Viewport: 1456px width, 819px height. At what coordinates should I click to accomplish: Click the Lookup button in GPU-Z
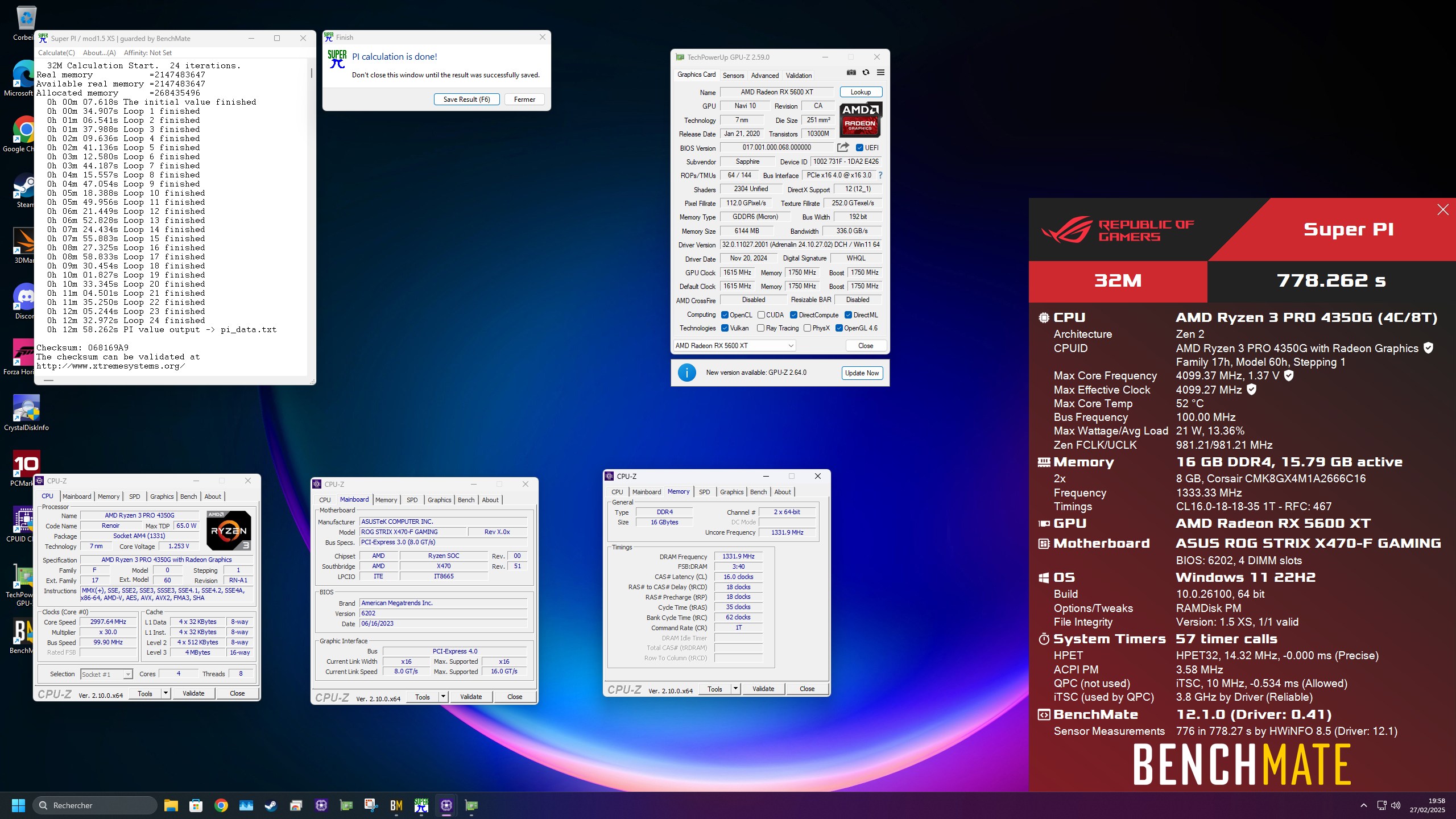click(861, 92)
